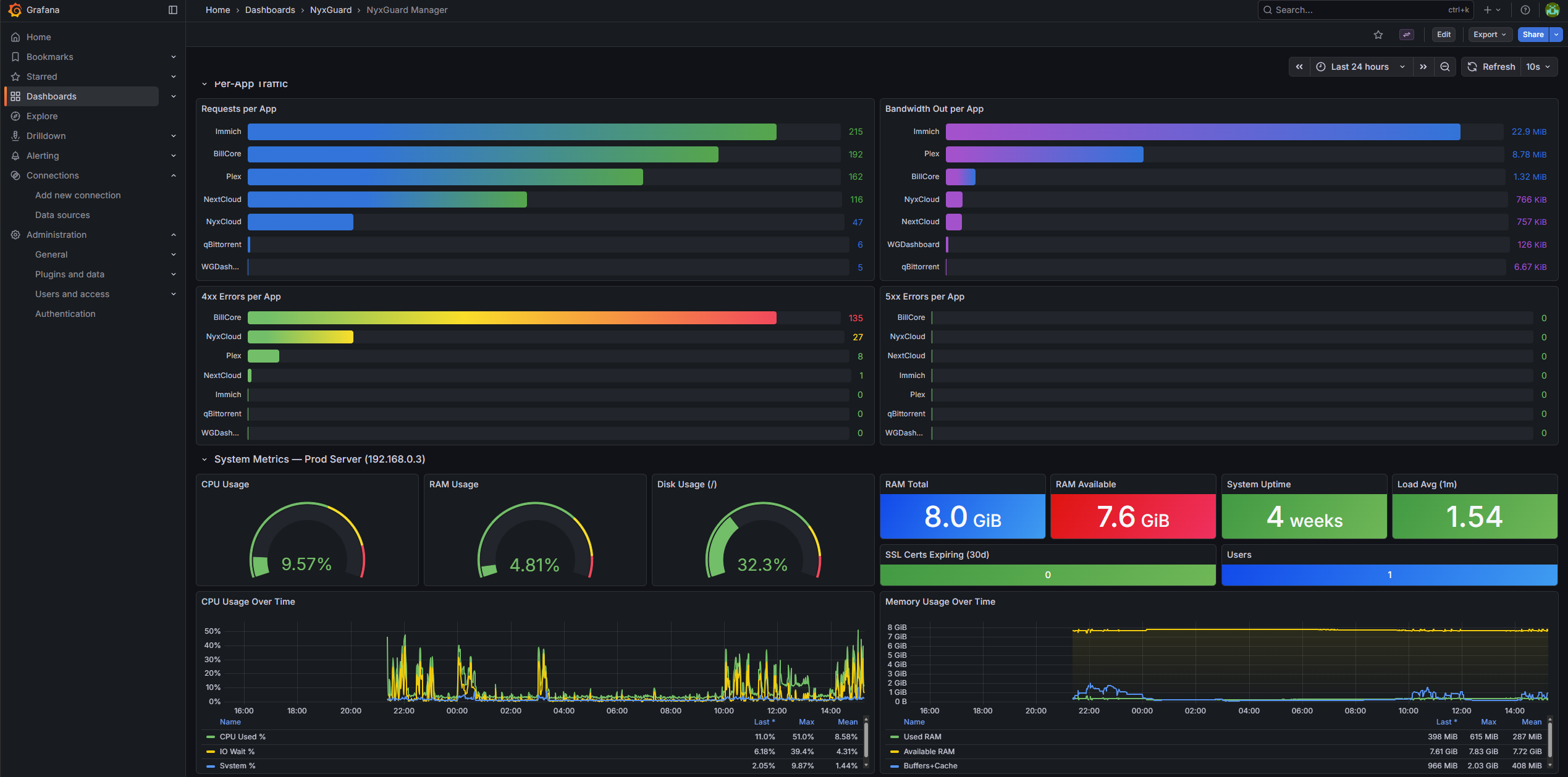Star this dashboard as favorite
Image resolution: width=1568 pixels, height=777 pixels.
click(1378, 35)
